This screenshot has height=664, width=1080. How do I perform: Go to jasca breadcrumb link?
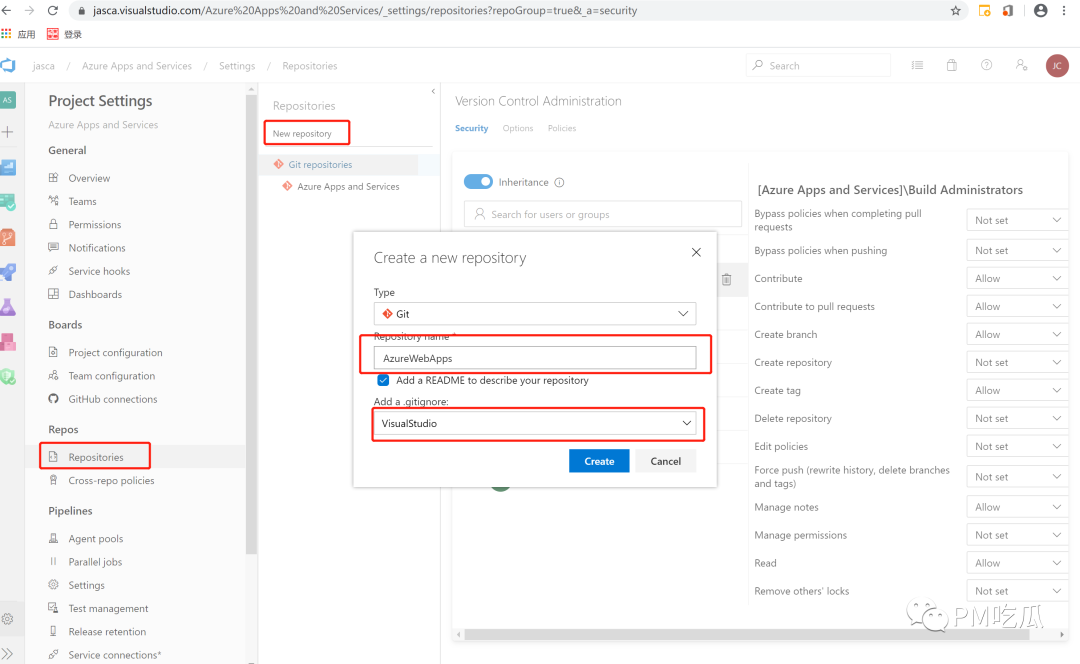pos(43,65)
